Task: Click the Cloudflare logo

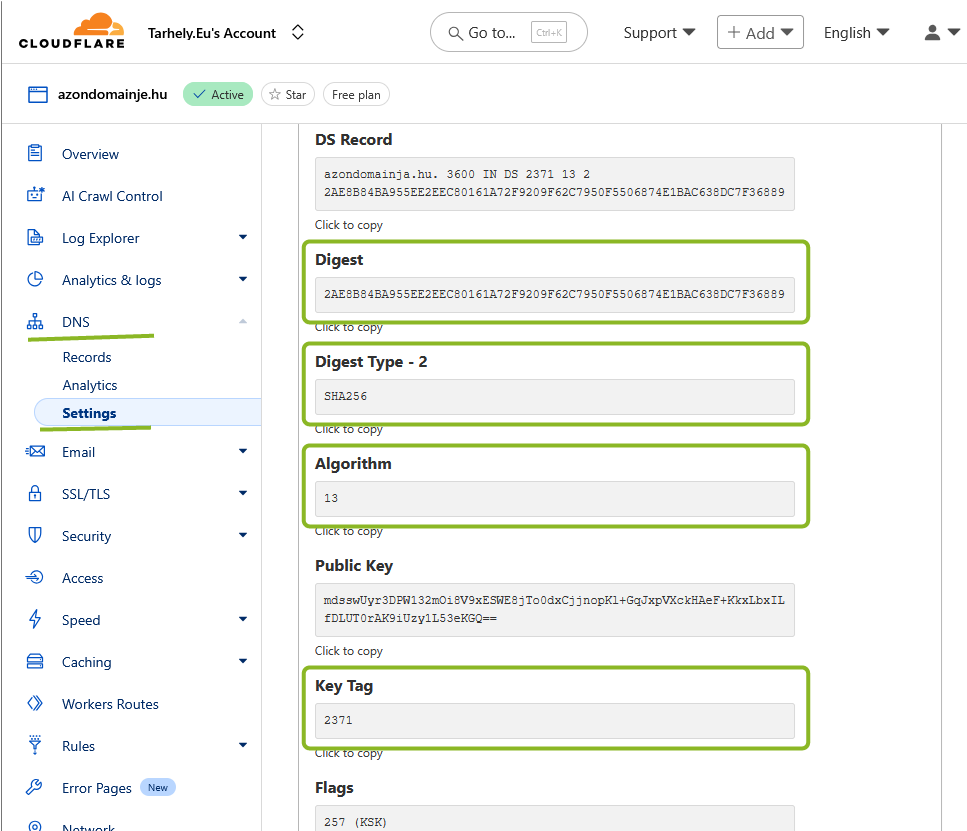Action: (x=72, y=32)
